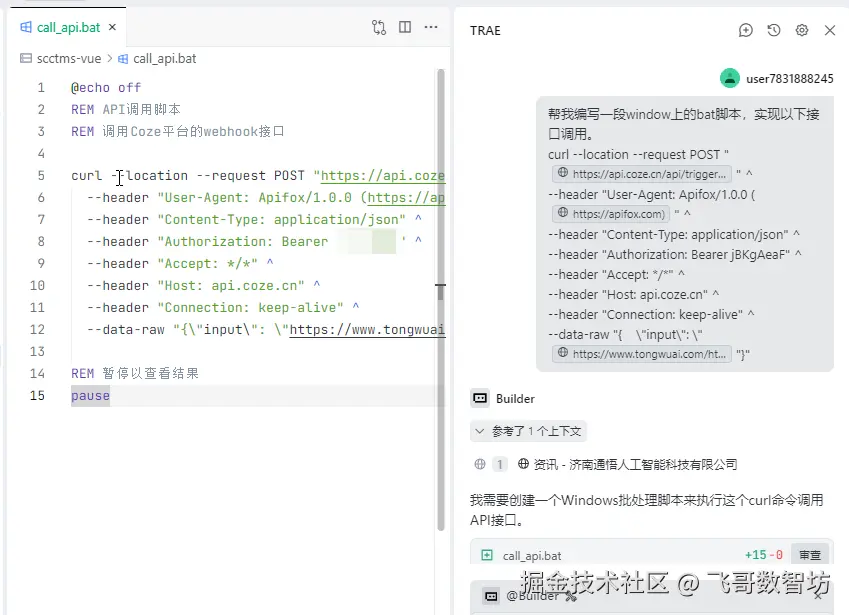849x615 pixels.
Task: Open the www.tongwuai.com link chip in chat
Action: [x=642, y=354]
